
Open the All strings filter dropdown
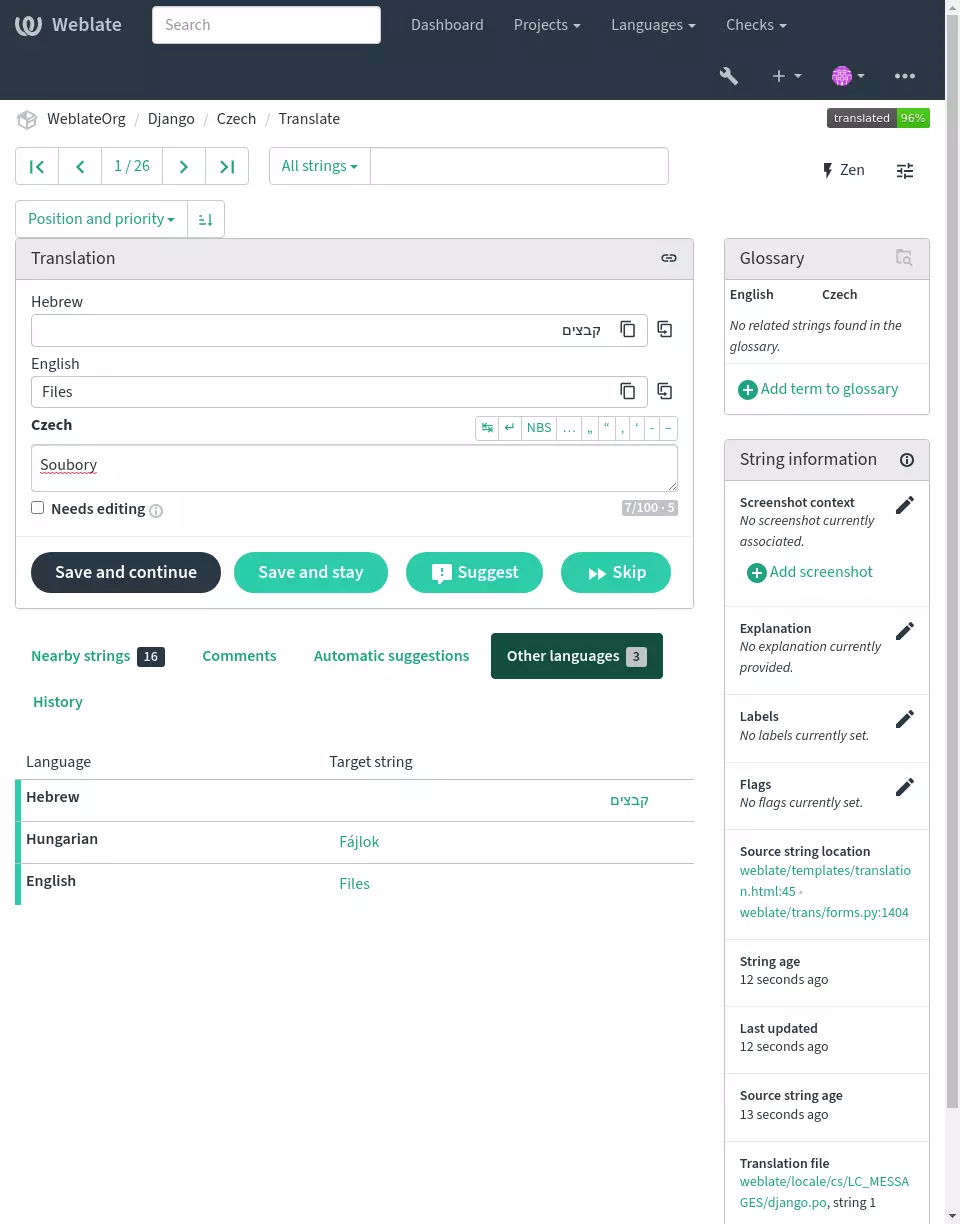click(x=320, y=166)
